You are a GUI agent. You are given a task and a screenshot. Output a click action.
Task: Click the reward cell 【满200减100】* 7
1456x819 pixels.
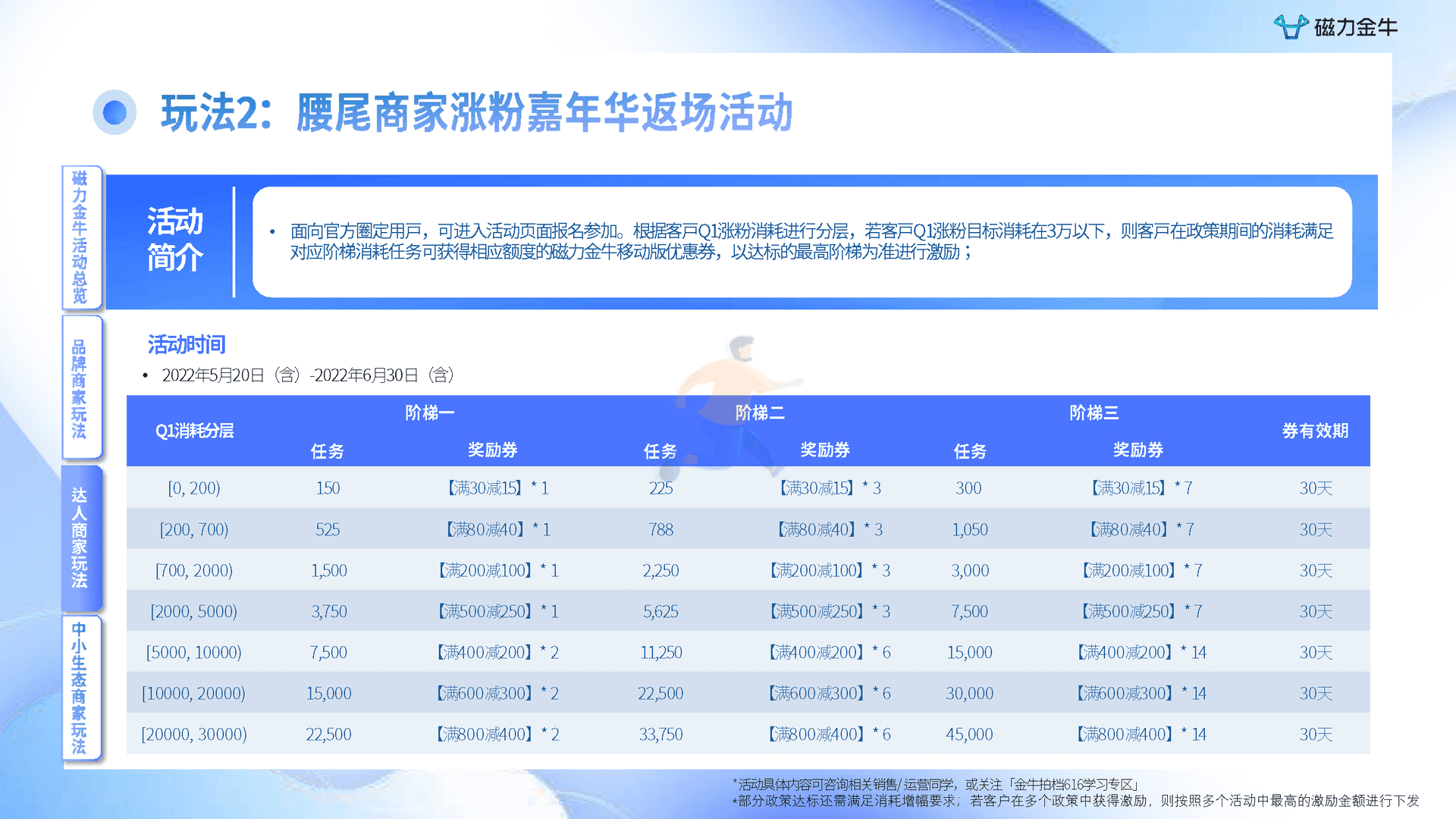click(1141, 570)
